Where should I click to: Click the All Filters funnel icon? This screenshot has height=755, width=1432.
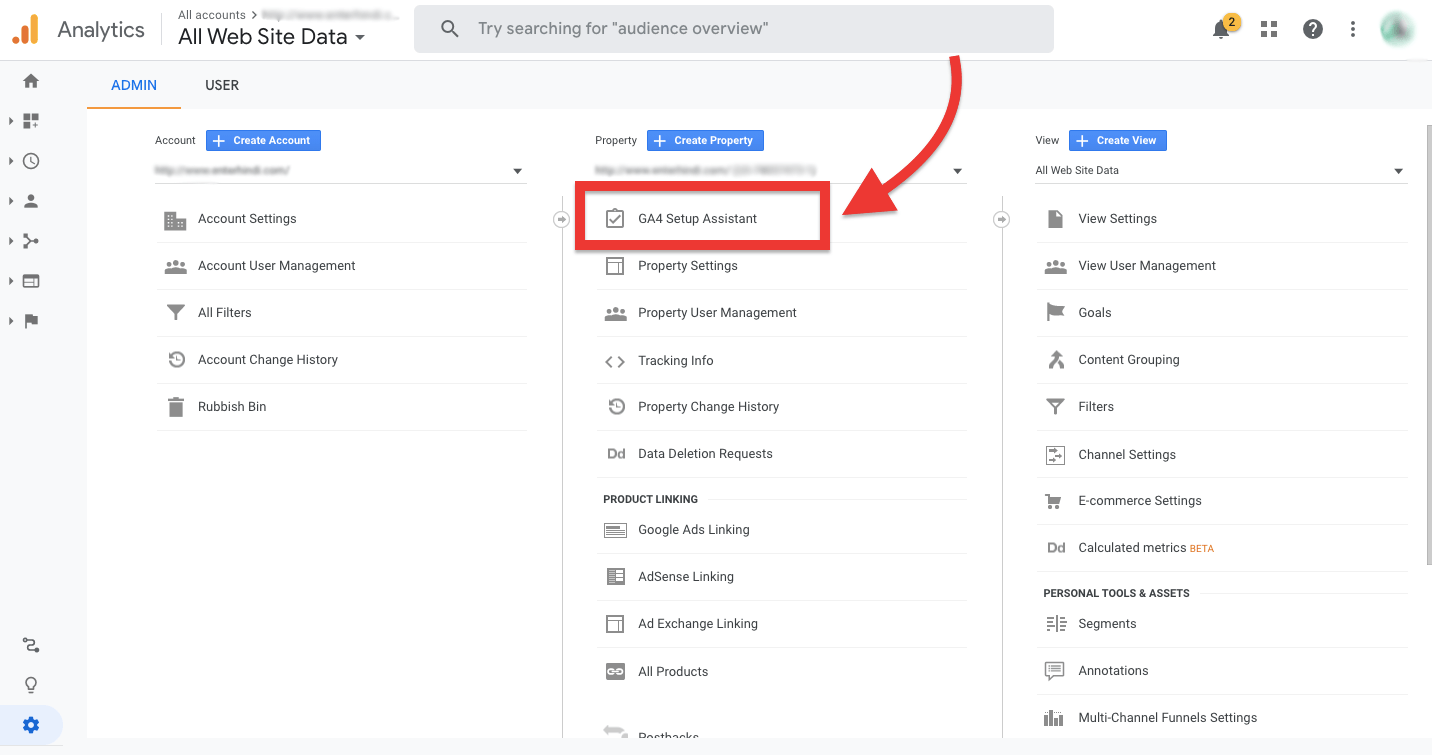pos(176,313)
